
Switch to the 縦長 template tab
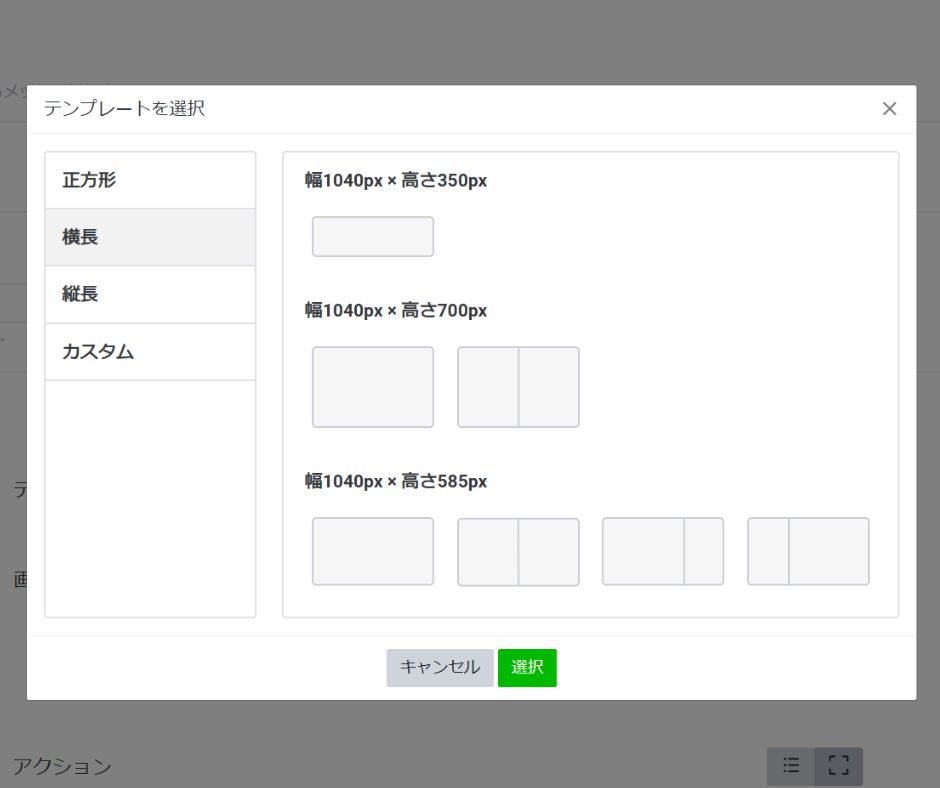coord(150,295)
